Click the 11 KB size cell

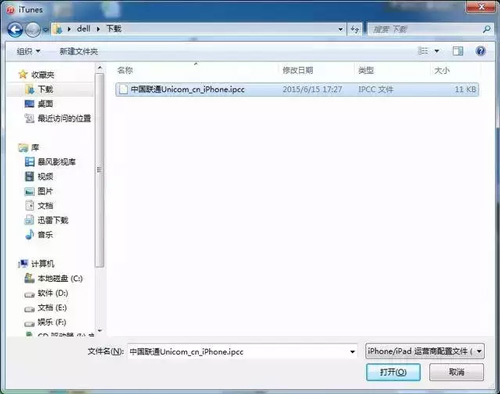(x=465, y=89)
